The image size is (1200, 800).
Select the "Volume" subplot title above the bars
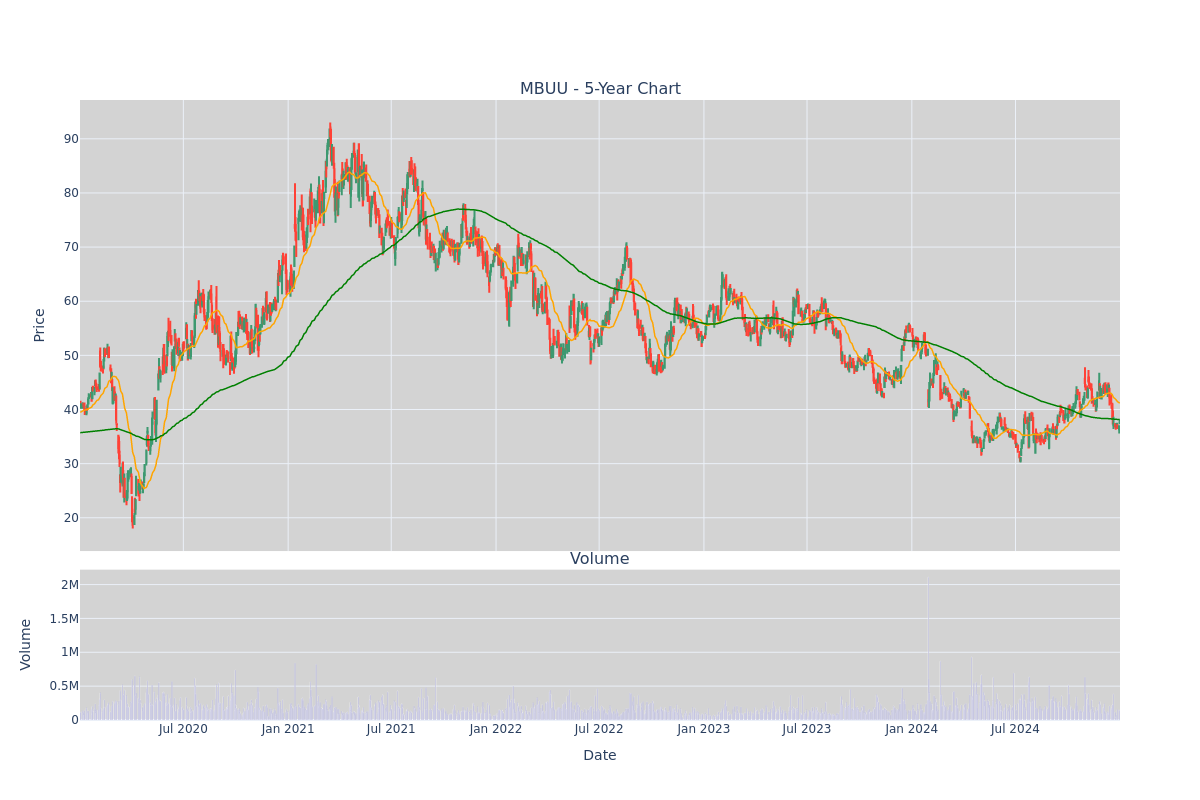pos(600,559)
